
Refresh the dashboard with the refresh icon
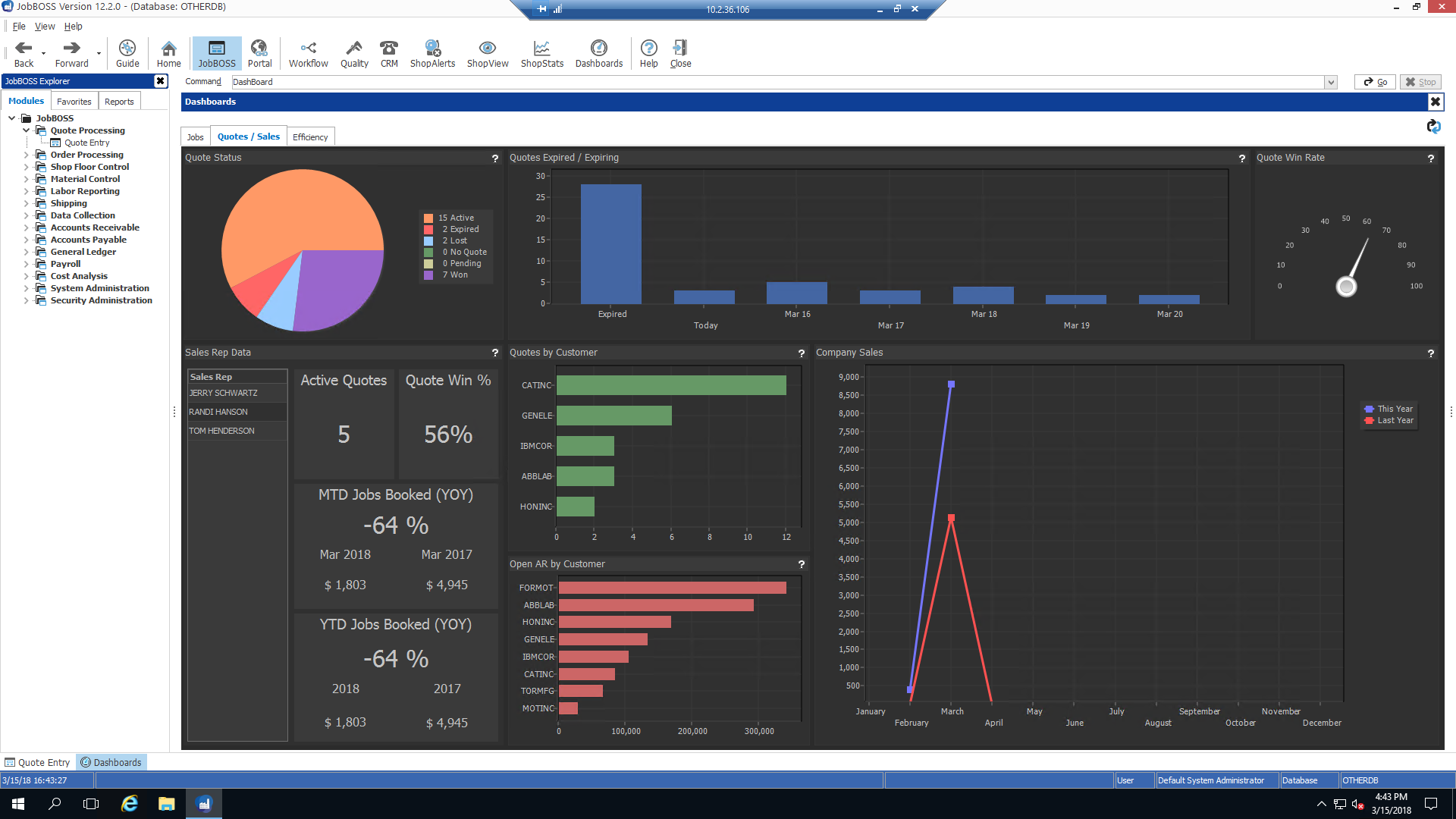click(1433, 127)
